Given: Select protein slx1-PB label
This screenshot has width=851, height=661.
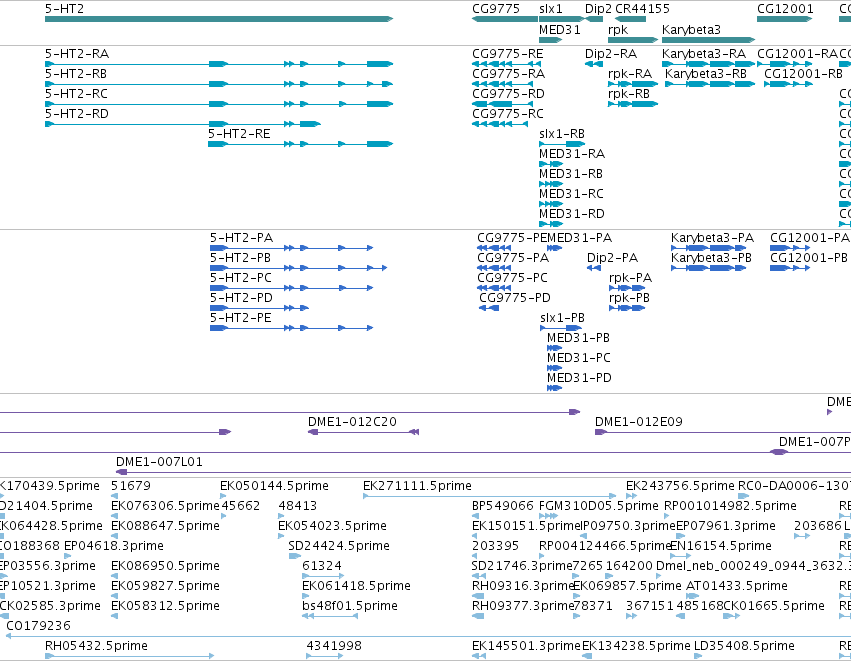Looking at the screenshot, I should click(x=563, y=319).
